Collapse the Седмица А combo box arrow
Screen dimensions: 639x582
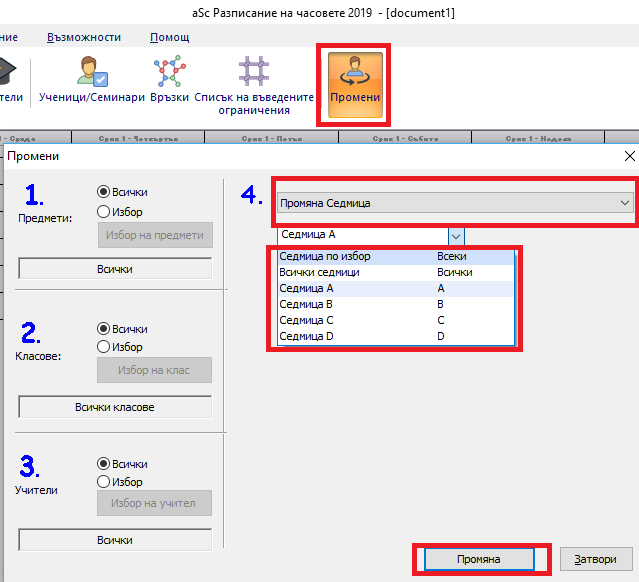pyautogui.click(x=455, y=237)
